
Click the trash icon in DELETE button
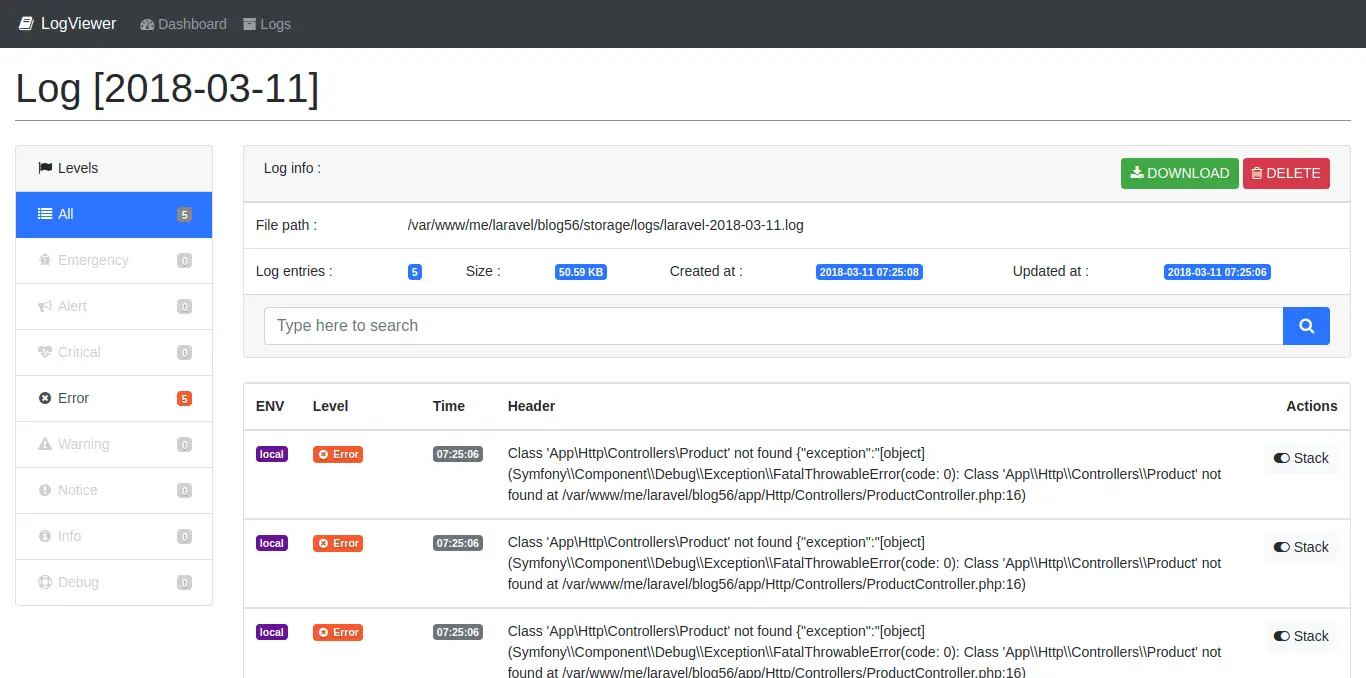(1257, 173)
